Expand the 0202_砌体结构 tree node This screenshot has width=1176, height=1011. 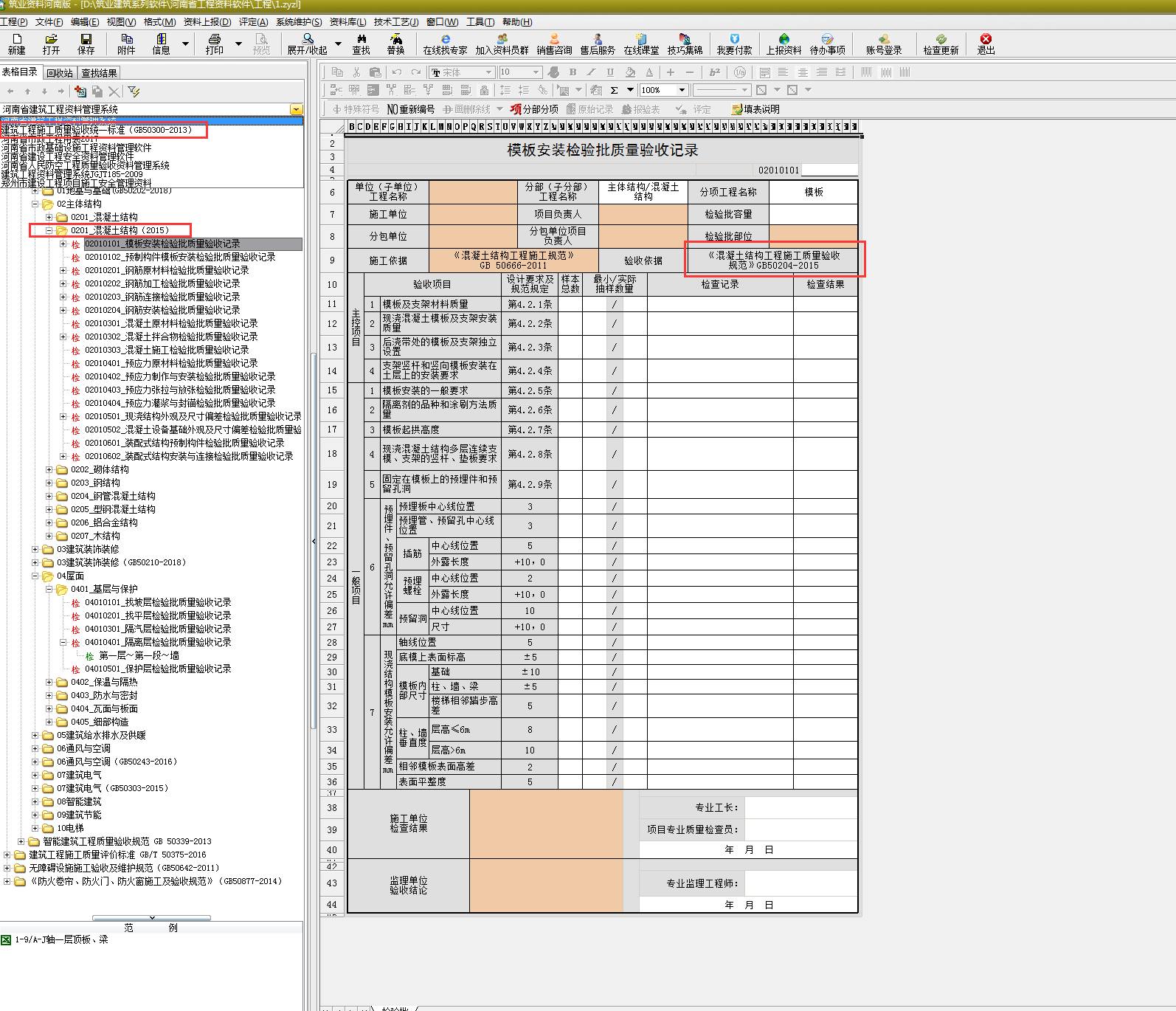click(x=49, y=469)
